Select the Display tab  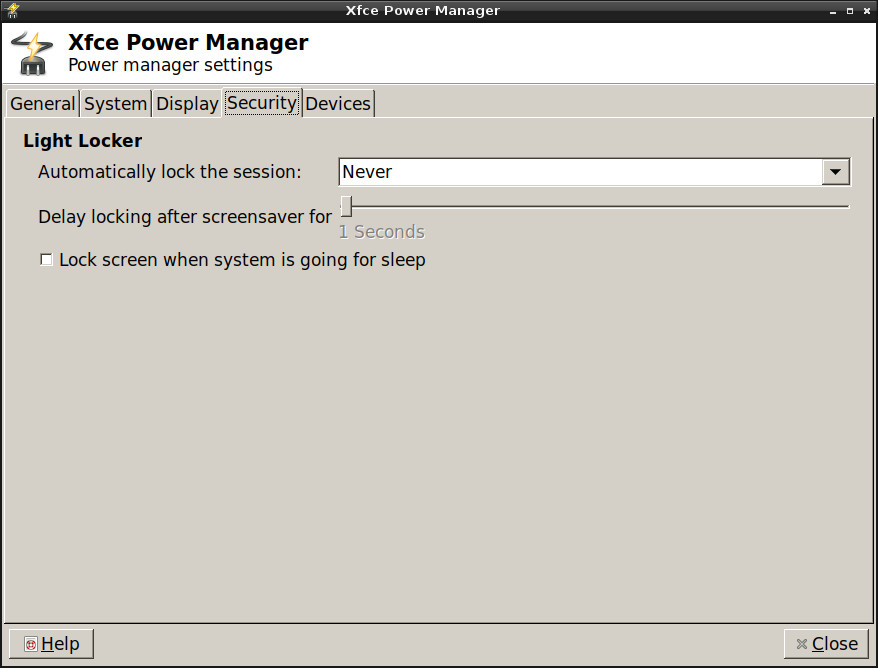click(x=187, y=104)
